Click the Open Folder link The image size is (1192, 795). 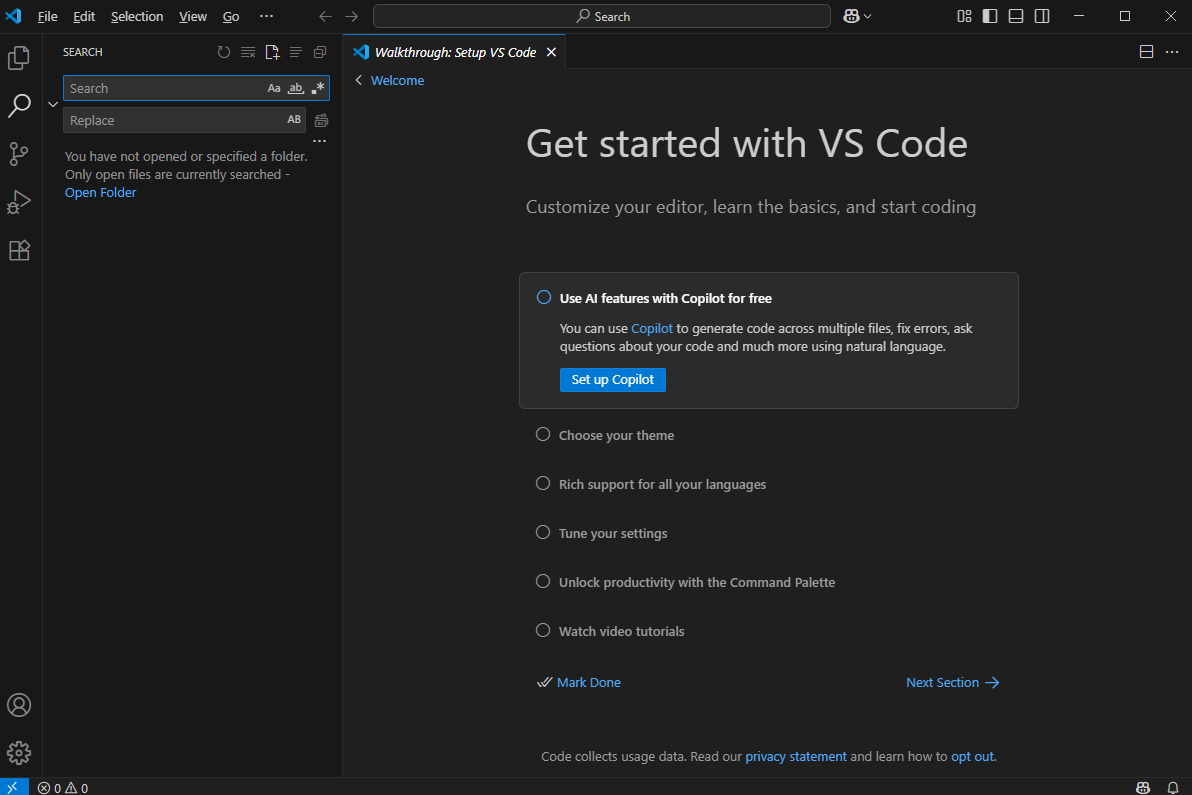[x=100, y=192]
